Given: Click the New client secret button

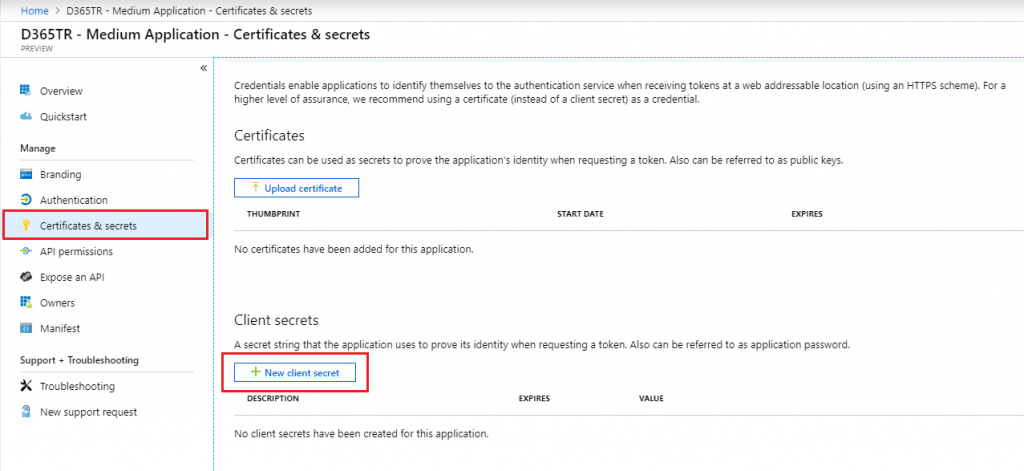Looking at the screenshot, I should point(295,372).
